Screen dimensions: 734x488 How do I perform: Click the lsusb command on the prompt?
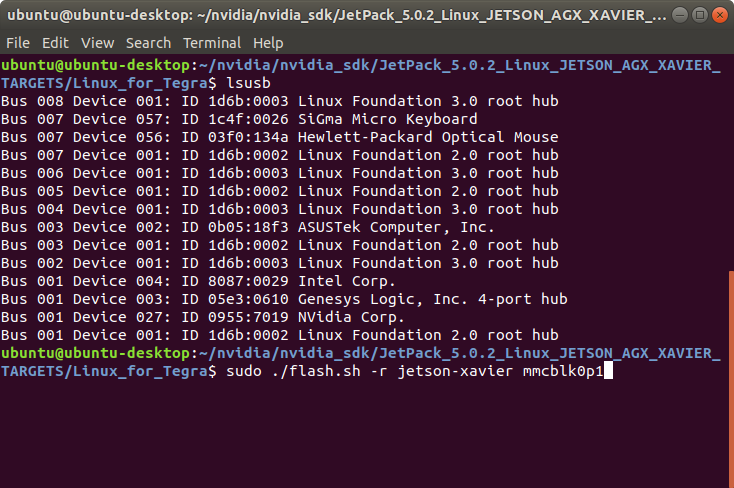[249, 83]
